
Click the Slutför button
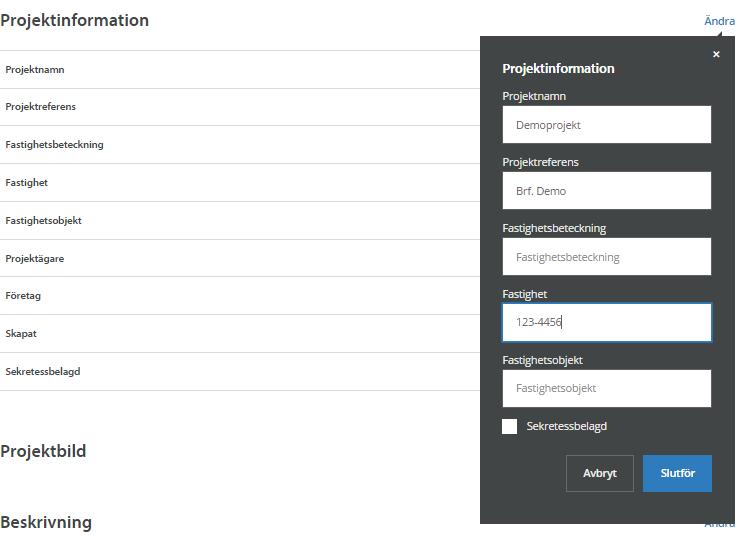(677, 473)
